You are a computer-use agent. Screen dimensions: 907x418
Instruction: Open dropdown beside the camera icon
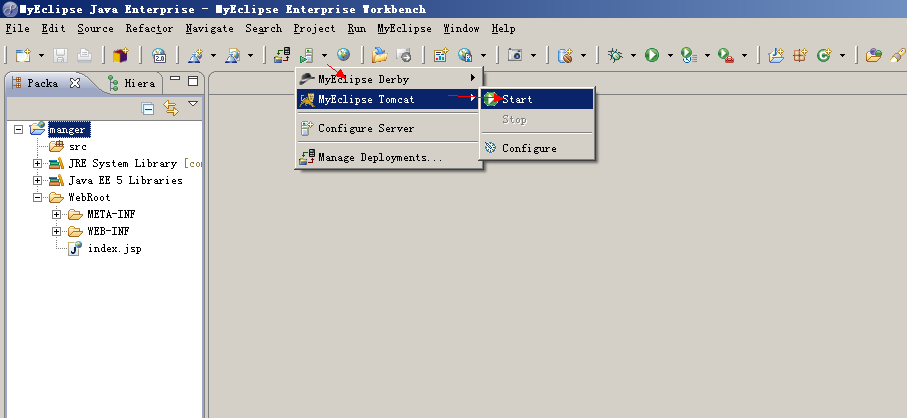[533, 56]
